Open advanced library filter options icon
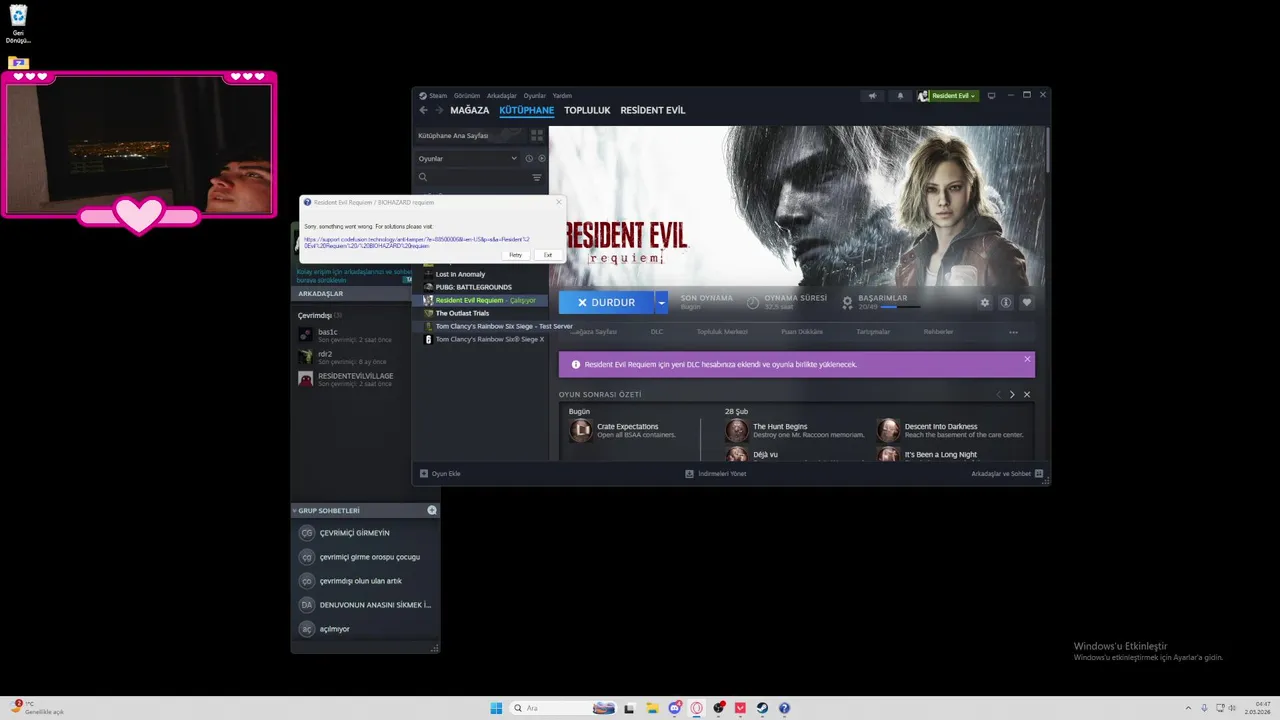Viewport: 1280px width, 720px height. 536,177
